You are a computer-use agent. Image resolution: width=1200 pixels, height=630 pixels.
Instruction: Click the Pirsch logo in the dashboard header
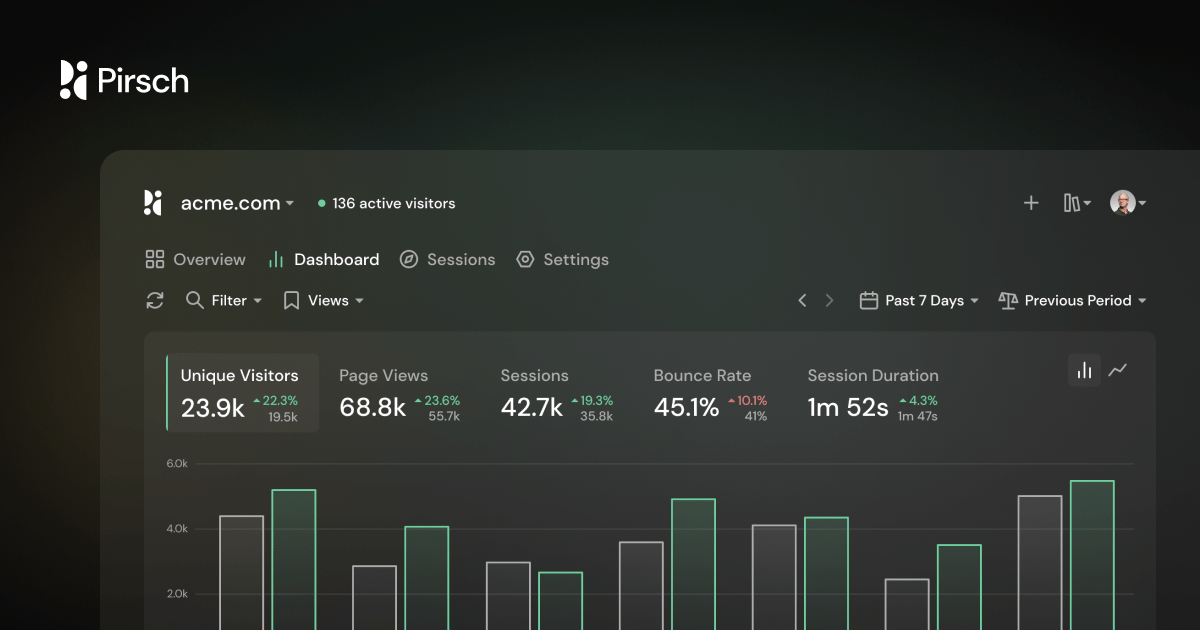click(152, 202)
